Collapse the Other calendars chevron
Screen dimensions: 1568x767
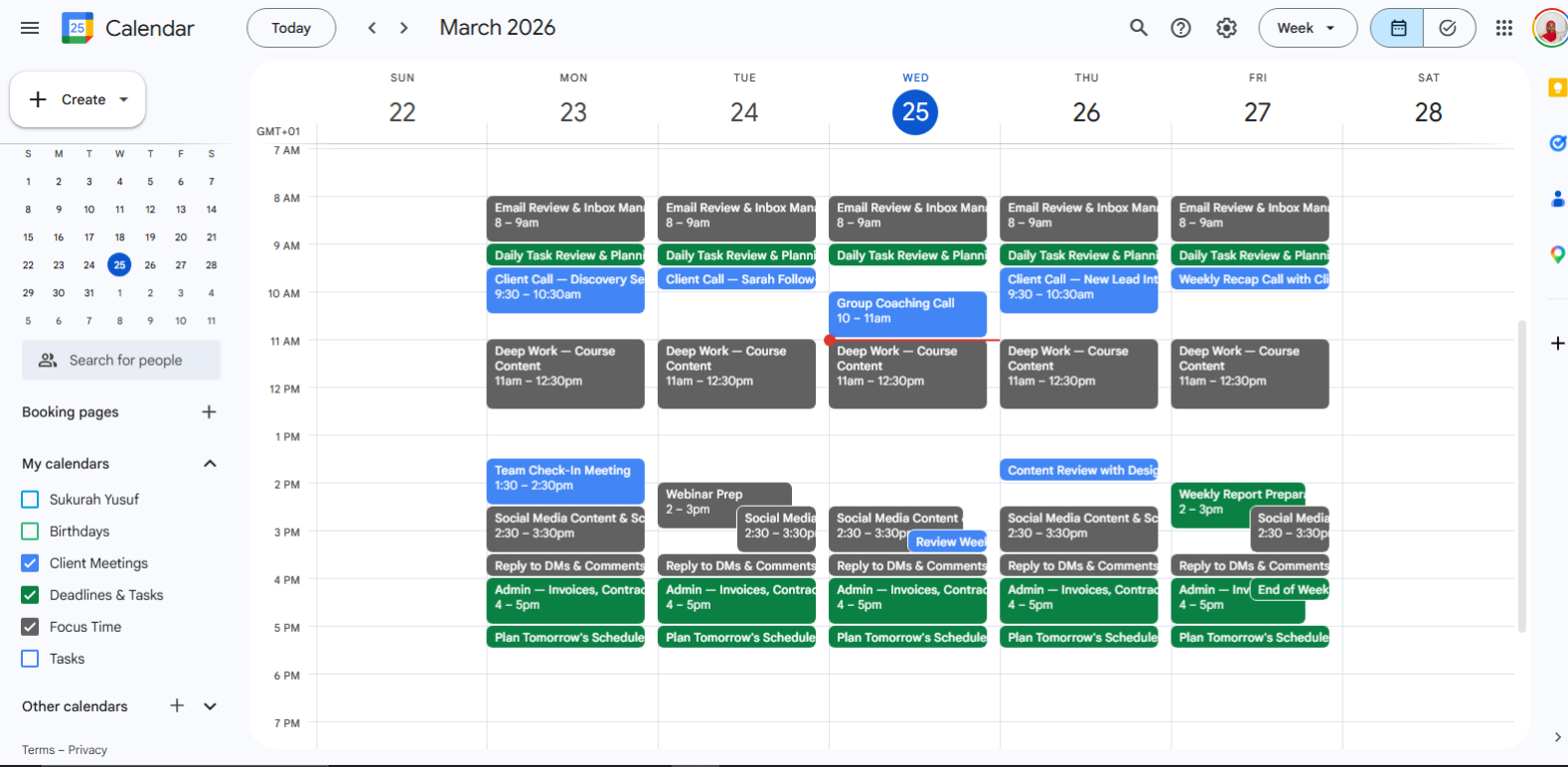210,705
